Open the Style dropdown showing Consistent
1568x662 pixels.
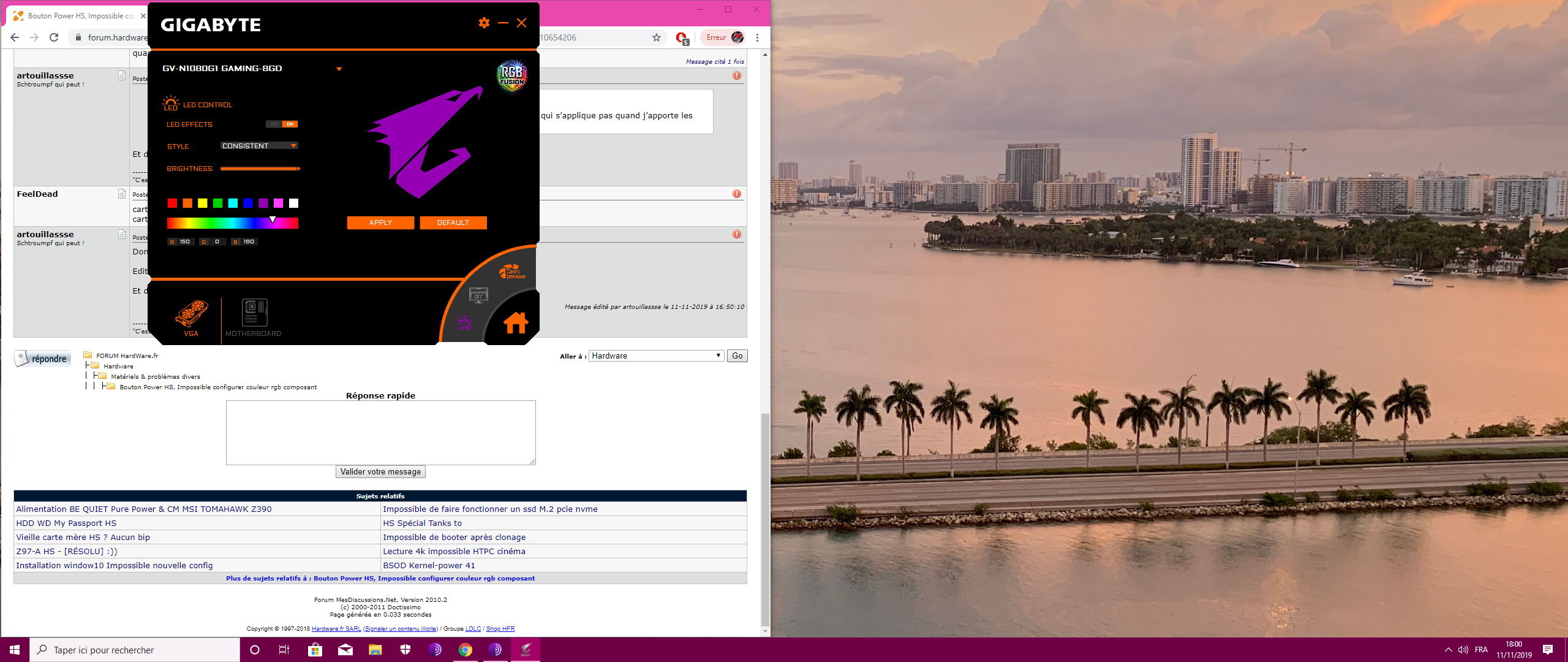coord(259,146)
